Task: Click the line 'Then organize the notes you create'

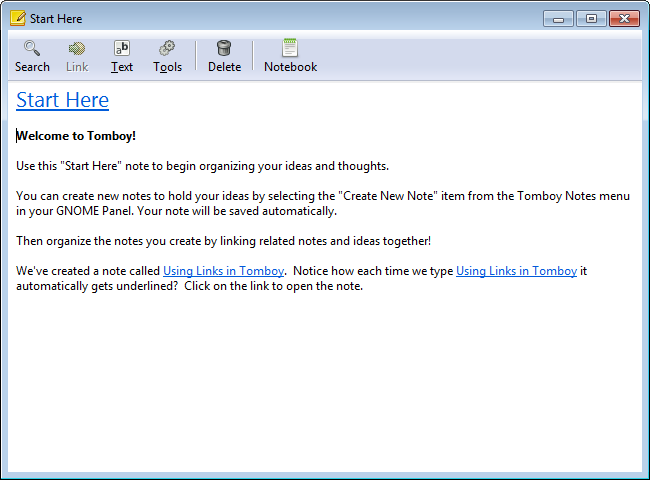Action: 223,241
